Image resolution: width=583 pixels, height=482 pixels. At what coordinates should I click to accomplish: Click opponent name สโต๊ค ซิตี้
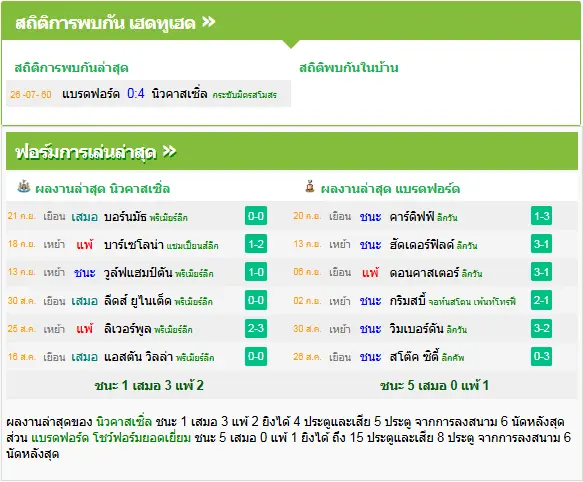point(414,356)
